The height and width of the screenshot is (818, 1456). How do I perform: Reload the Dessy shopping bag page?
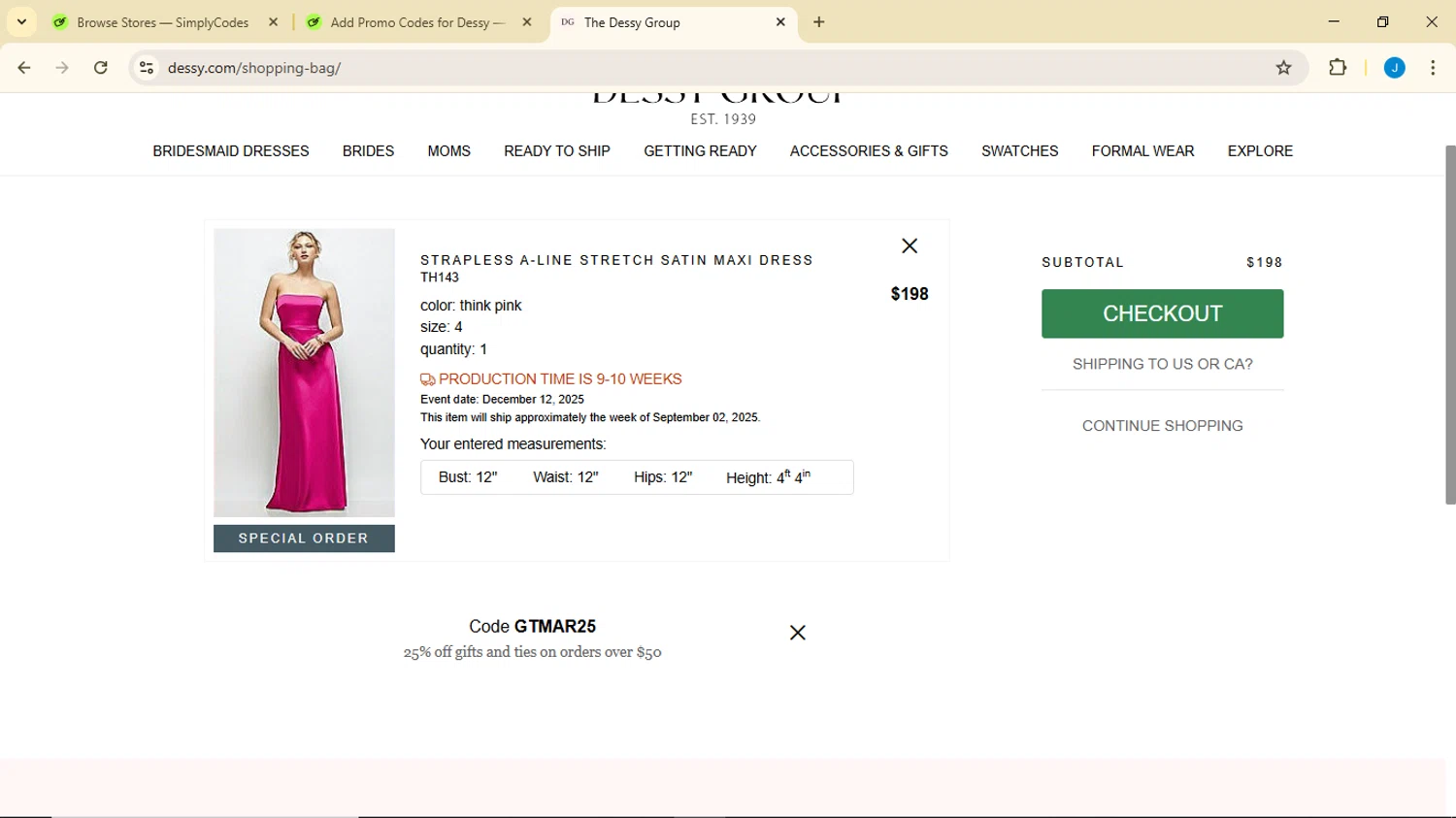[101, 68]
